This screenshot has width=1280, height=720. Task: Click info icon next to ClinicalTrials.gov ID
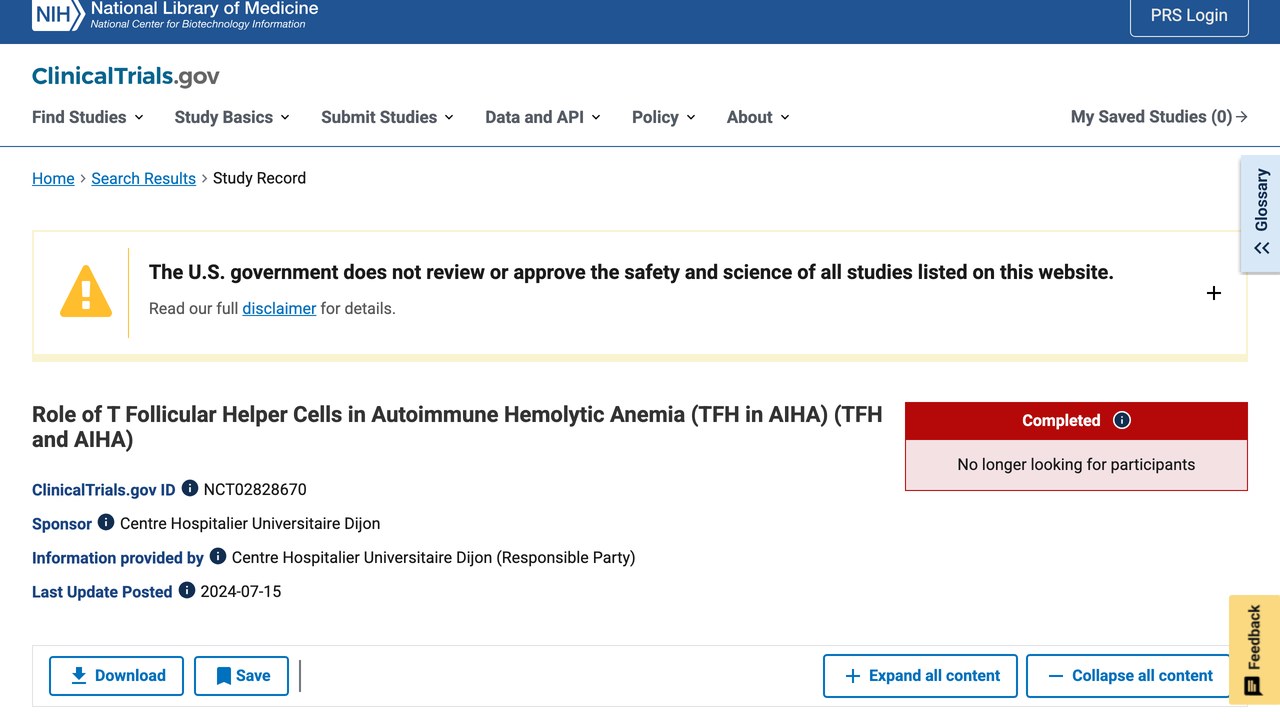tap(190, 488)
